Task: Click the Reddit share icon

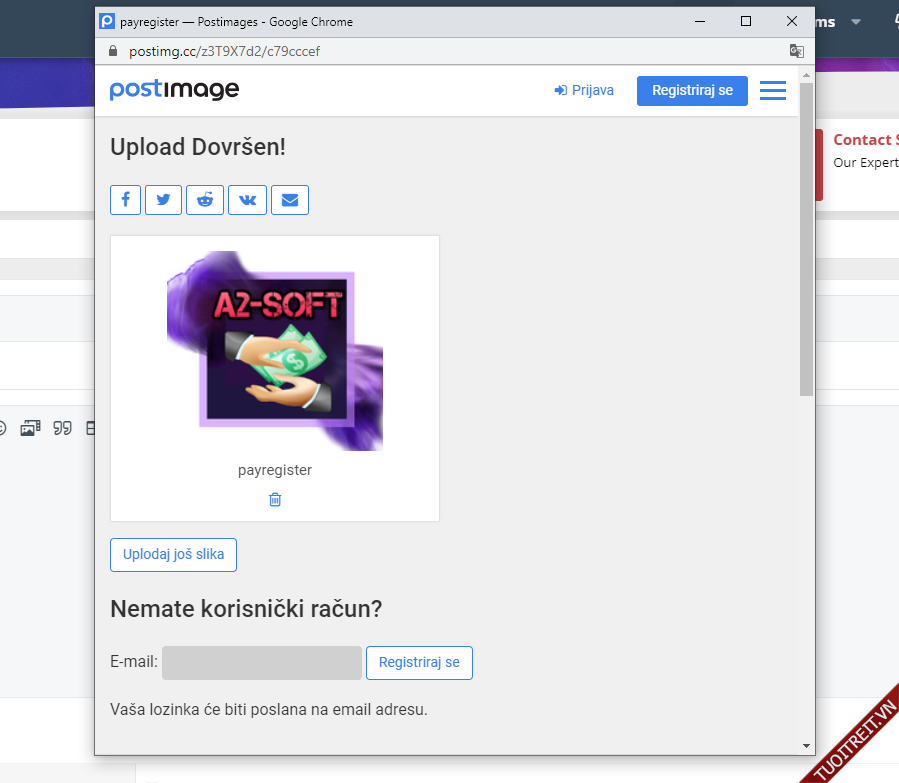Action: coord(205,200)
